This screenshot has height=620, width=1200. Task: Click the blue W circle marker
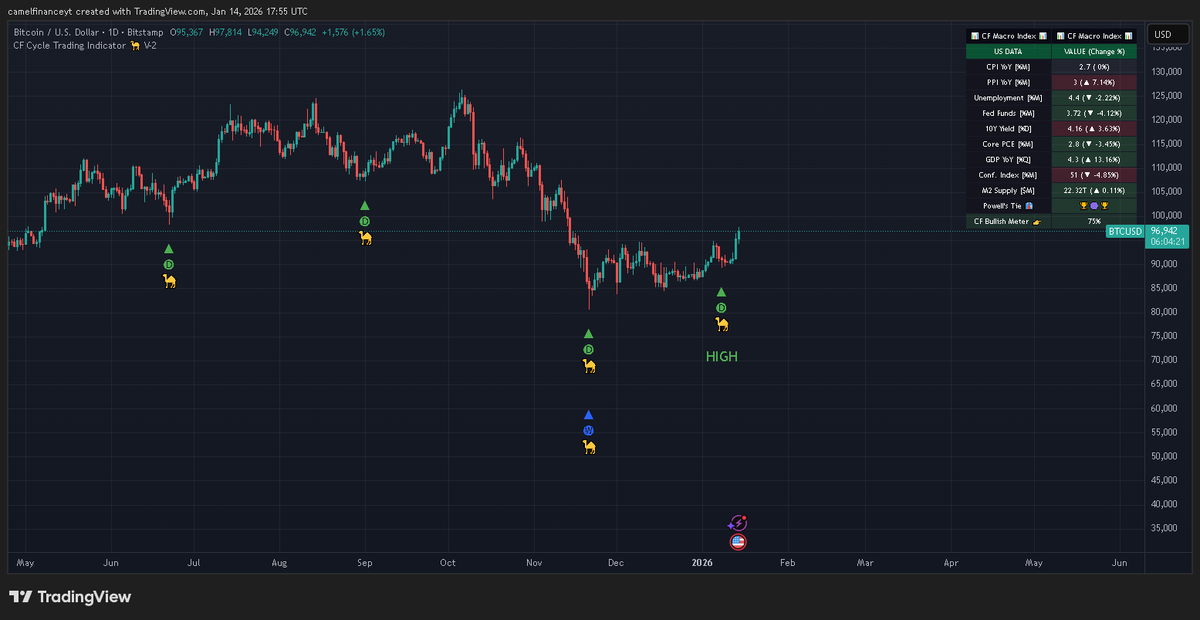pyautogui.click(x=589, y=430)
